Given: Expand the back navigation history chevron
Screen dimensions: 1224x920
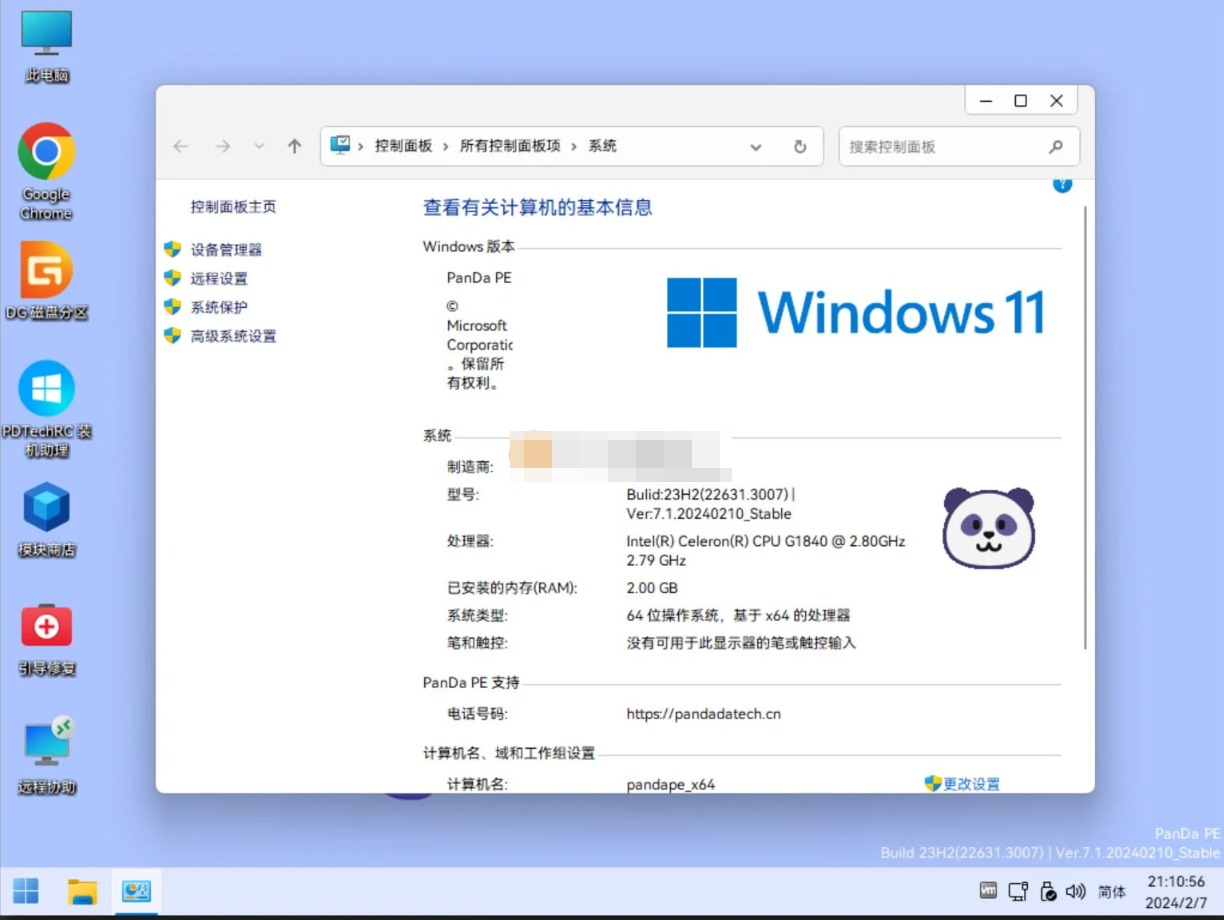Looking at the screenshot, I should (258, 146).
